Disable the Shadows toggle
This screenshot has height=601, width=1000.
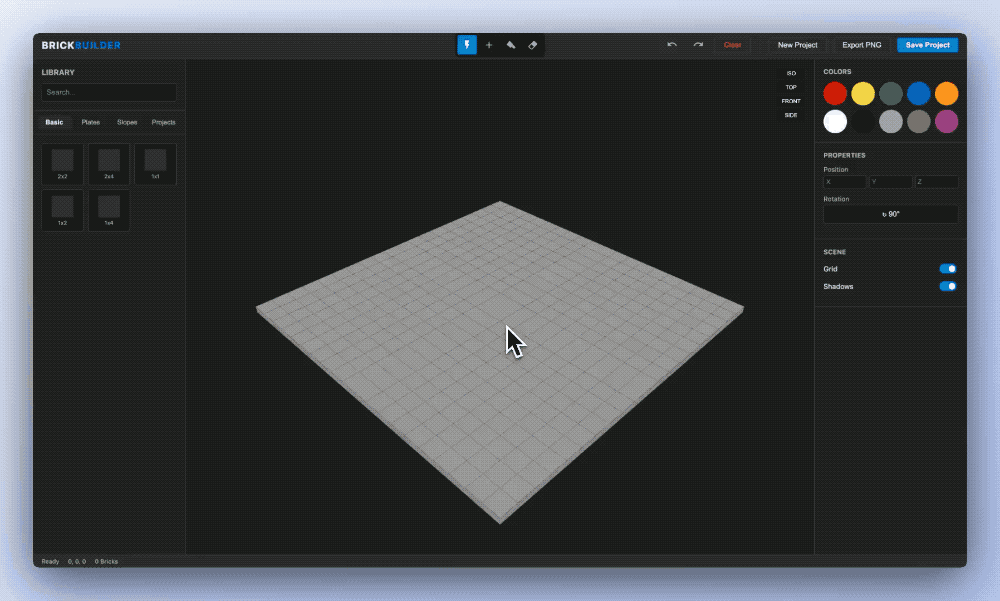tap(947, 287)
